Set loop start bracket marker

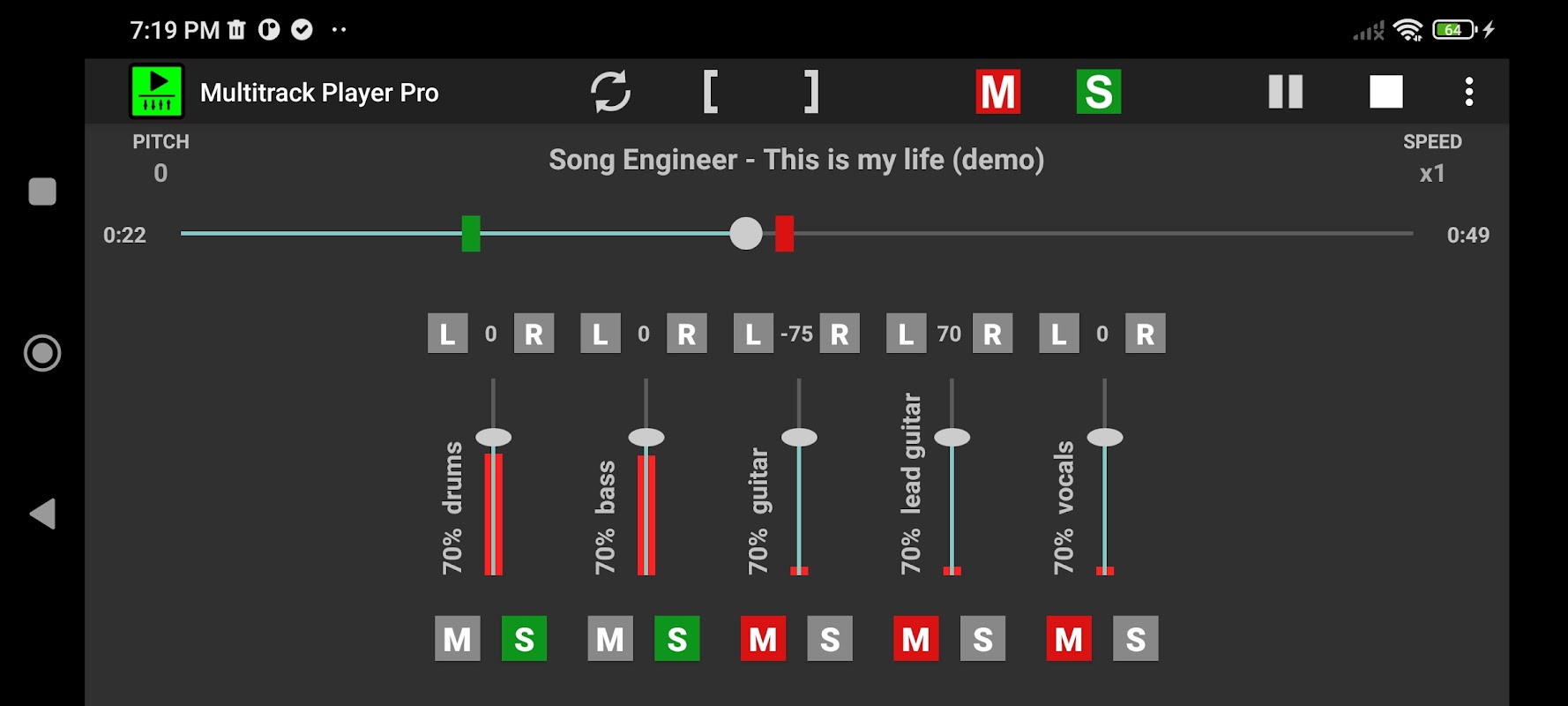coord(711,92)
